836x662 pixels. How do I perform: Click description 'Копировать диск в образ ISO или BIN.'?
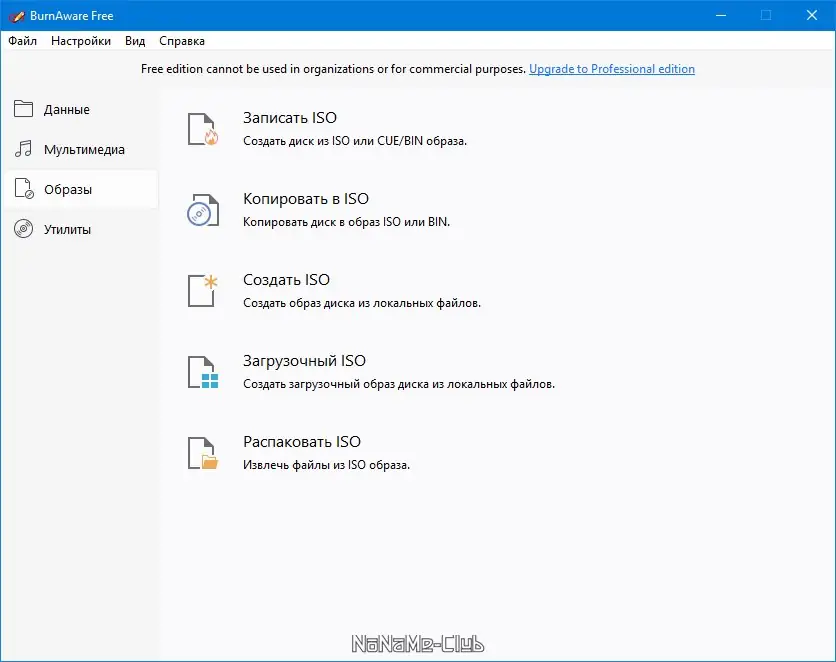click(x=347, y=222)
